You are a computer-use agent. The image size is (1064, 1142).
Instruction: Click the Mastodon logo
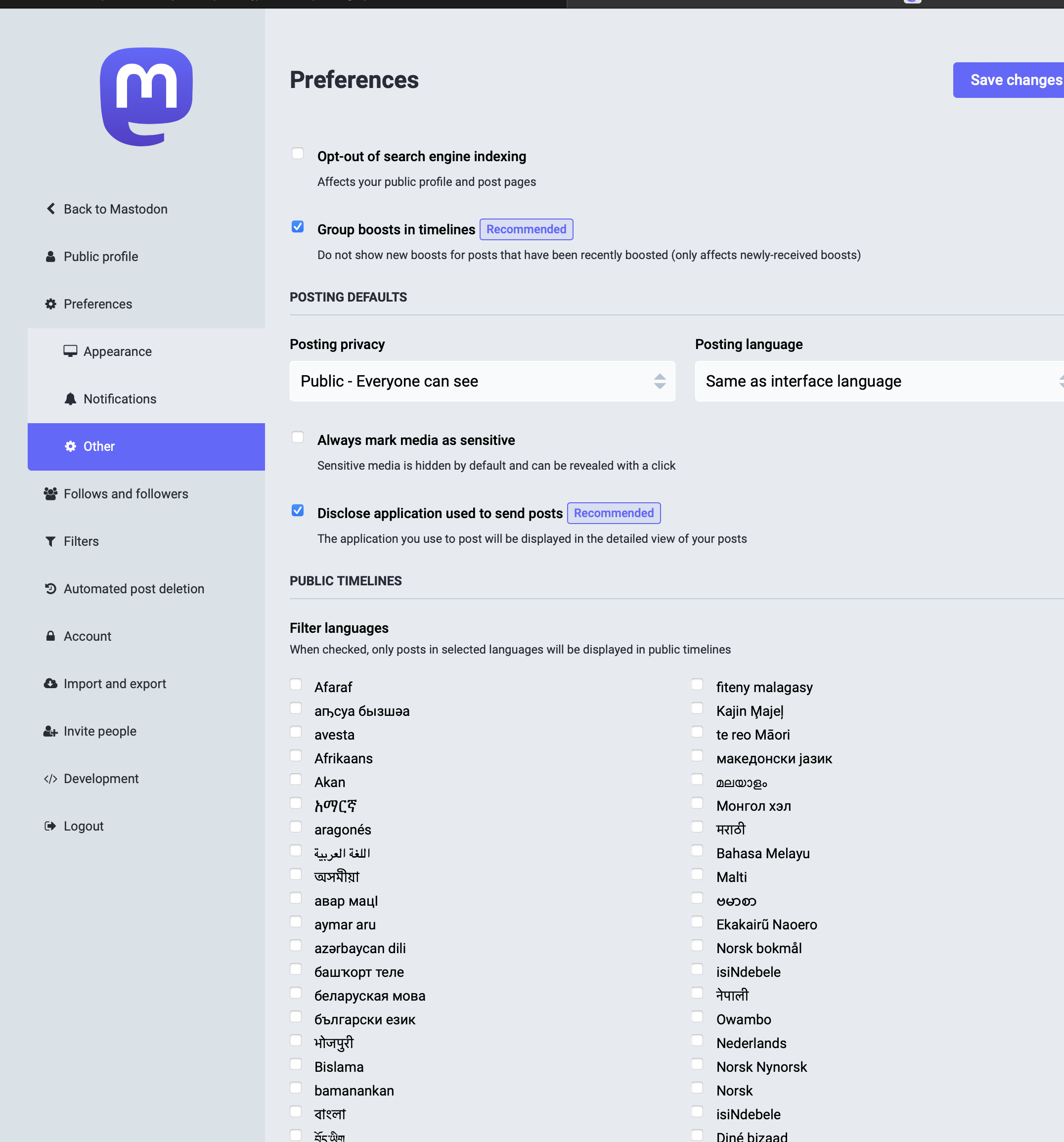146,96
